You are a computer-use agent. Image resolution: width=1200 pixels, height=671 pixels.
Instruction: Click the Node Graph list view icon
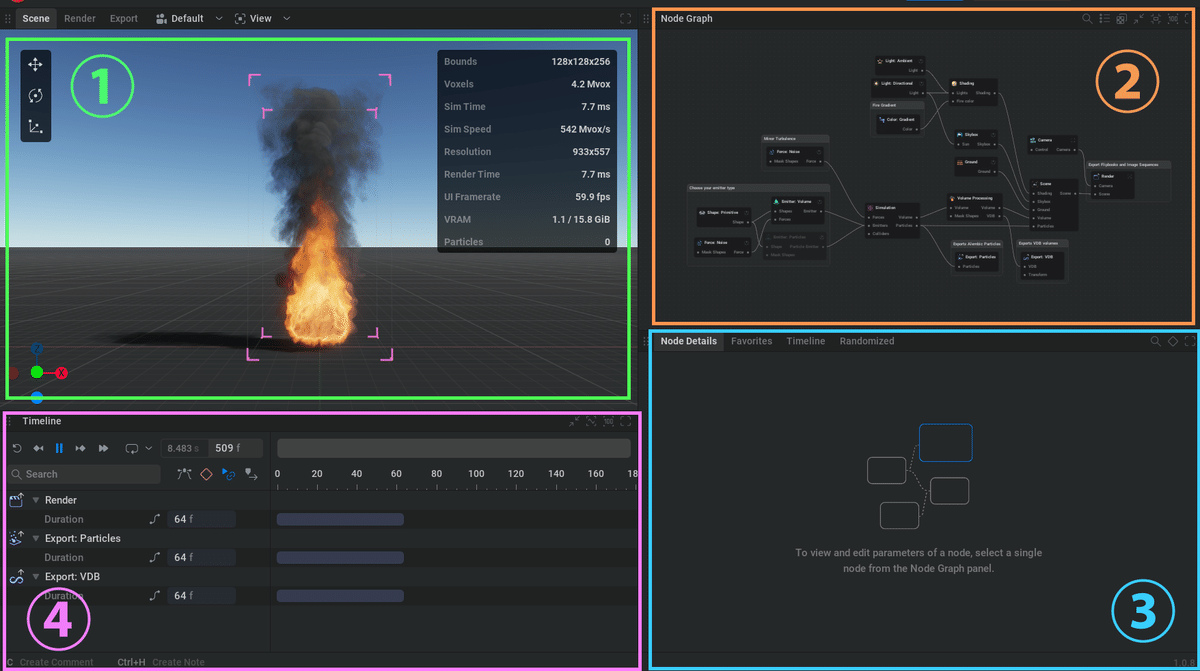point(1104,19)
